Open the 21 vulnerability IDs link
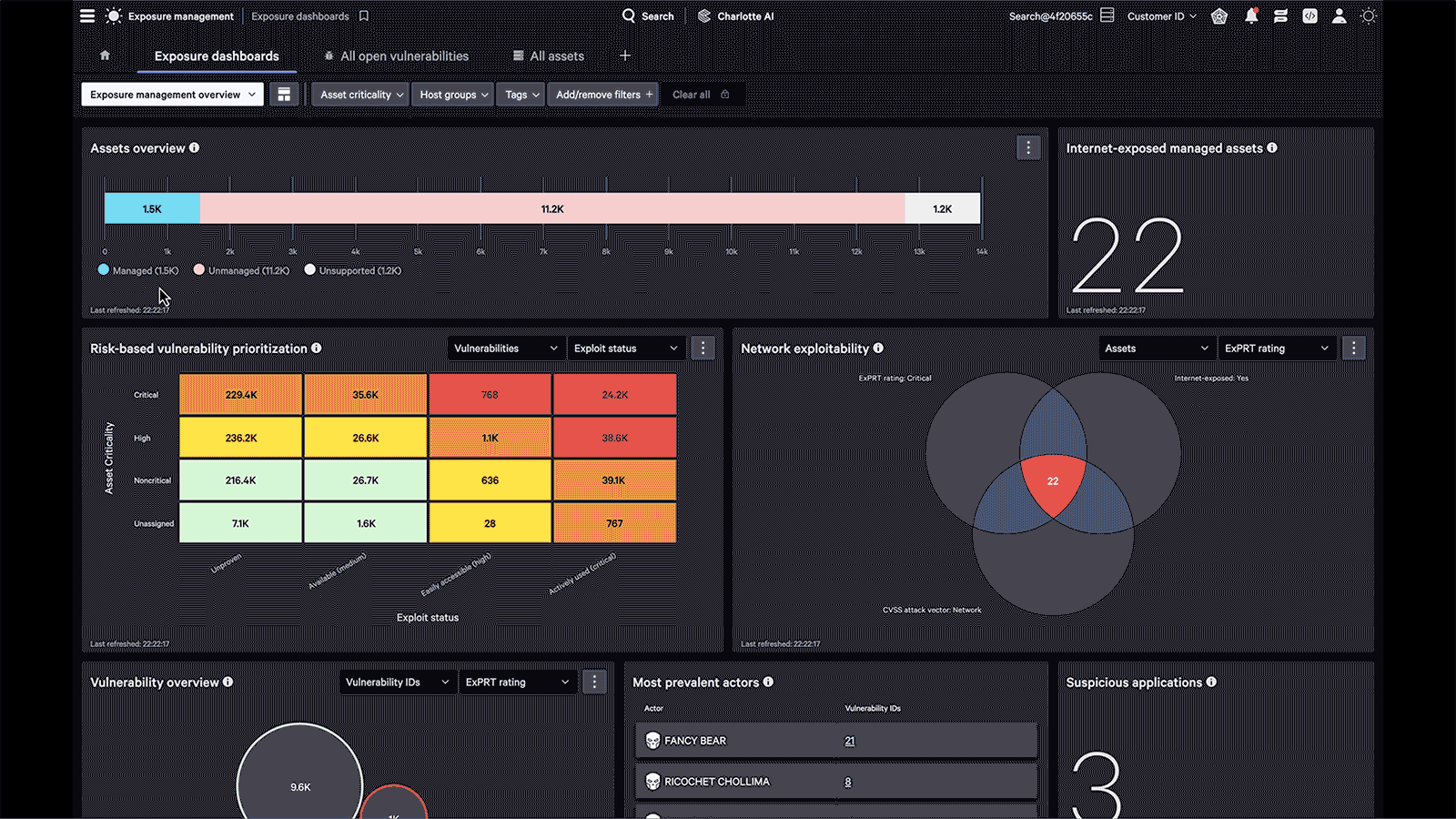This screenshot has height=819, width=1456. [849, 741]
